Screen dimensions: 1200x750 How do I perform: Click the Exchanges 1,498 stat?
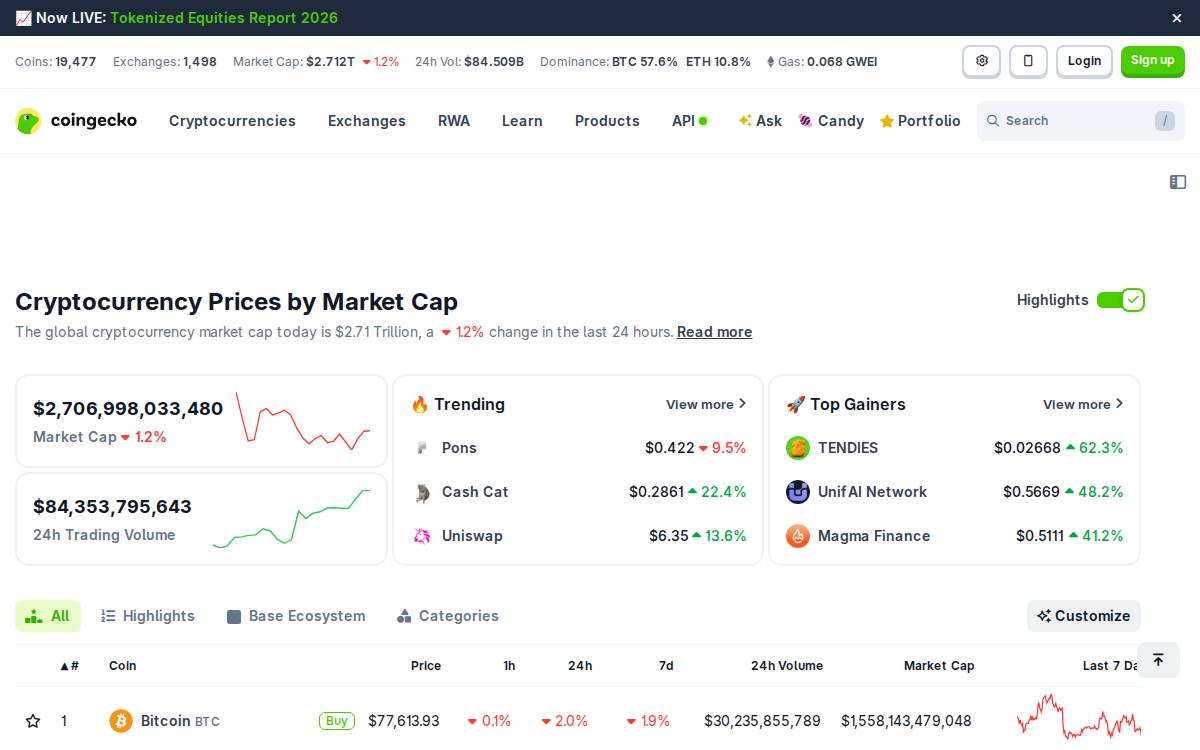pos(165,62)
